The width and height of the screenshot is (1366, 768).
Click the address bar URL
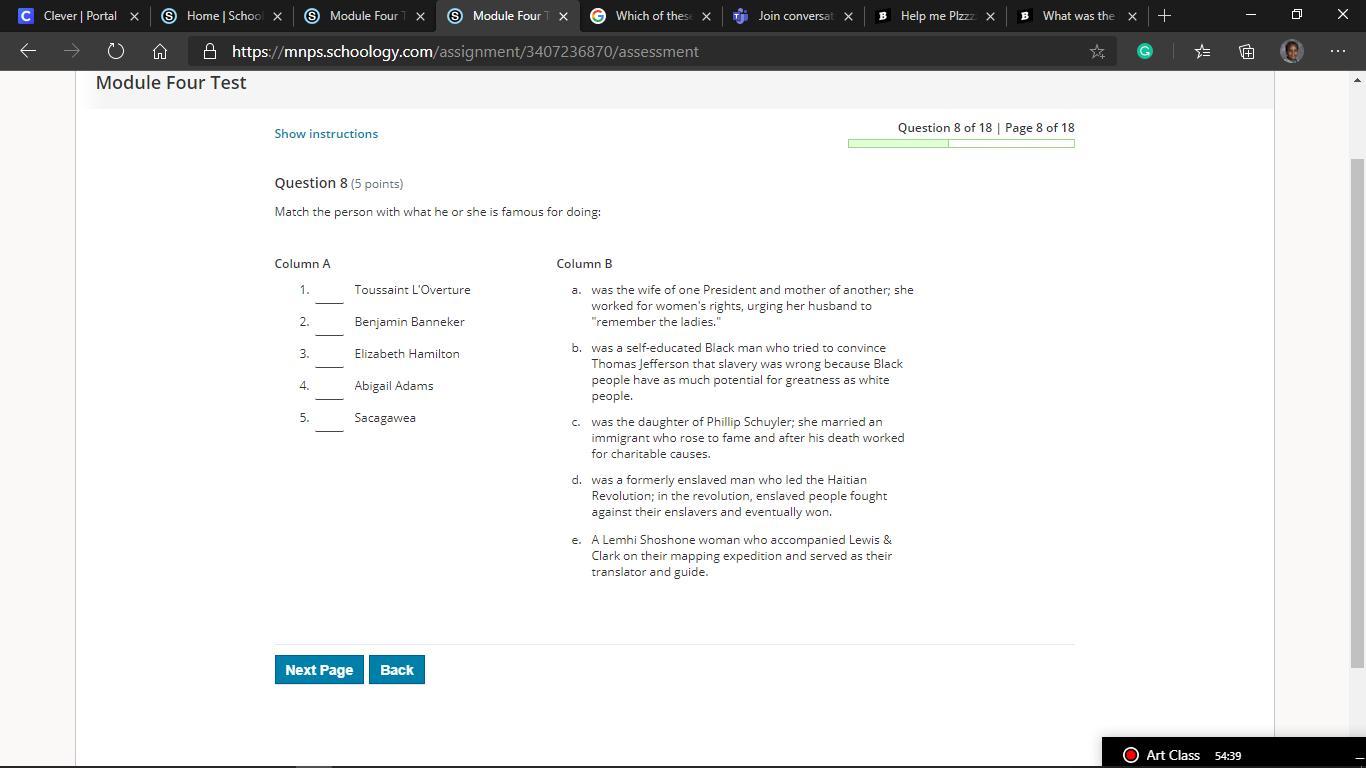click(x=465, y=51)
